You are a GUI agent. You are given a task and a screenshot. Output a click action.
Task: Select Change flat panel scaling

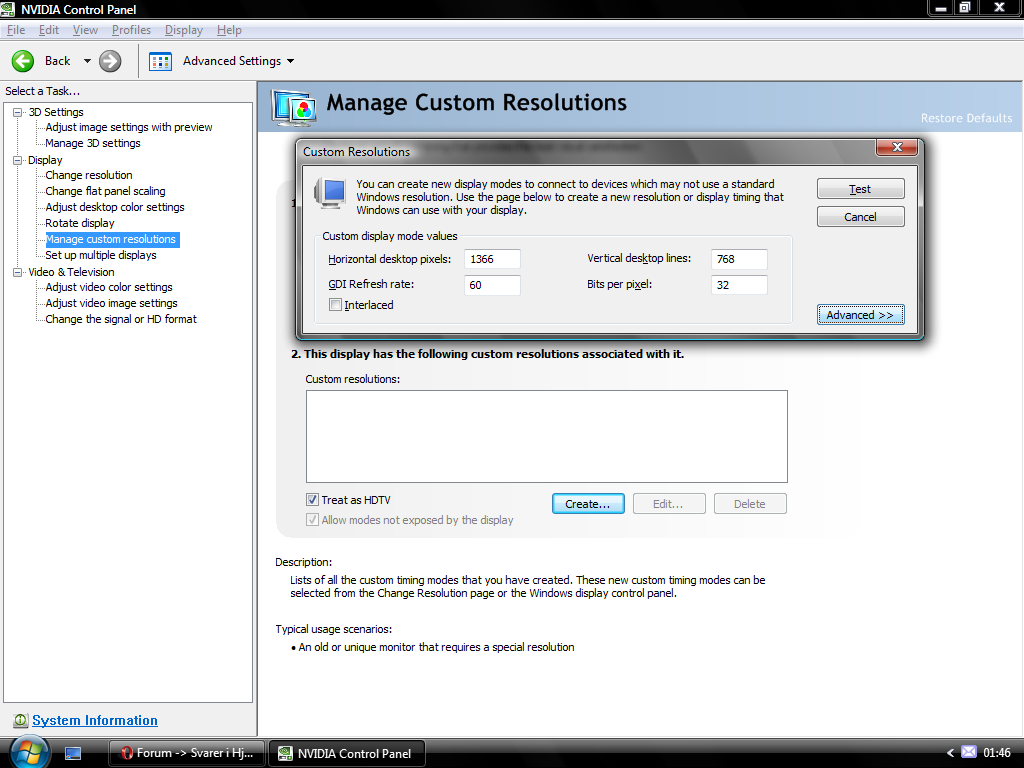point(105,191)
